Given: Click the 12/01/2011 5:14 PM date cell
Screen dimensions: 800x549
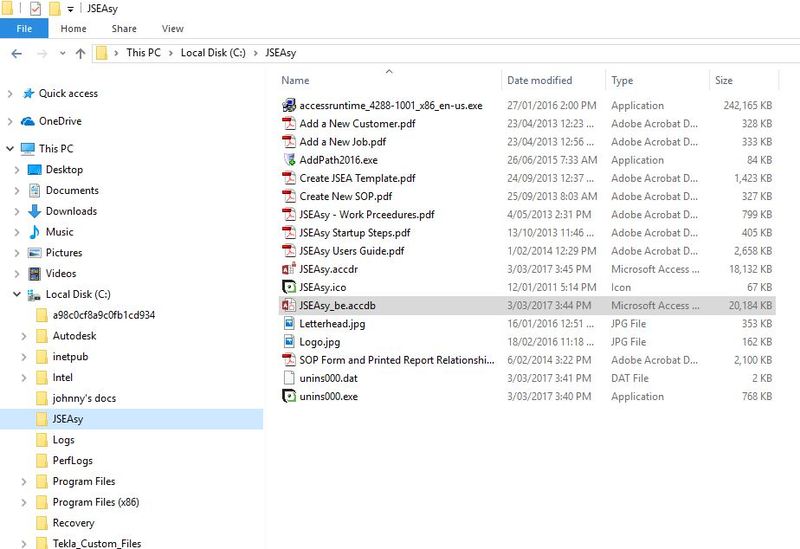Looking at the screenshot, I should [552, 287].
